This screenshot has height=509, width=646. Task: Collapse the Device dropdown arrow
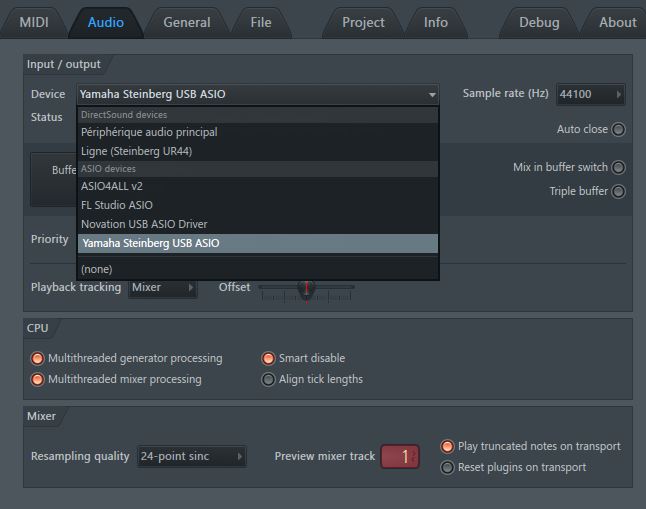(432, 95)
